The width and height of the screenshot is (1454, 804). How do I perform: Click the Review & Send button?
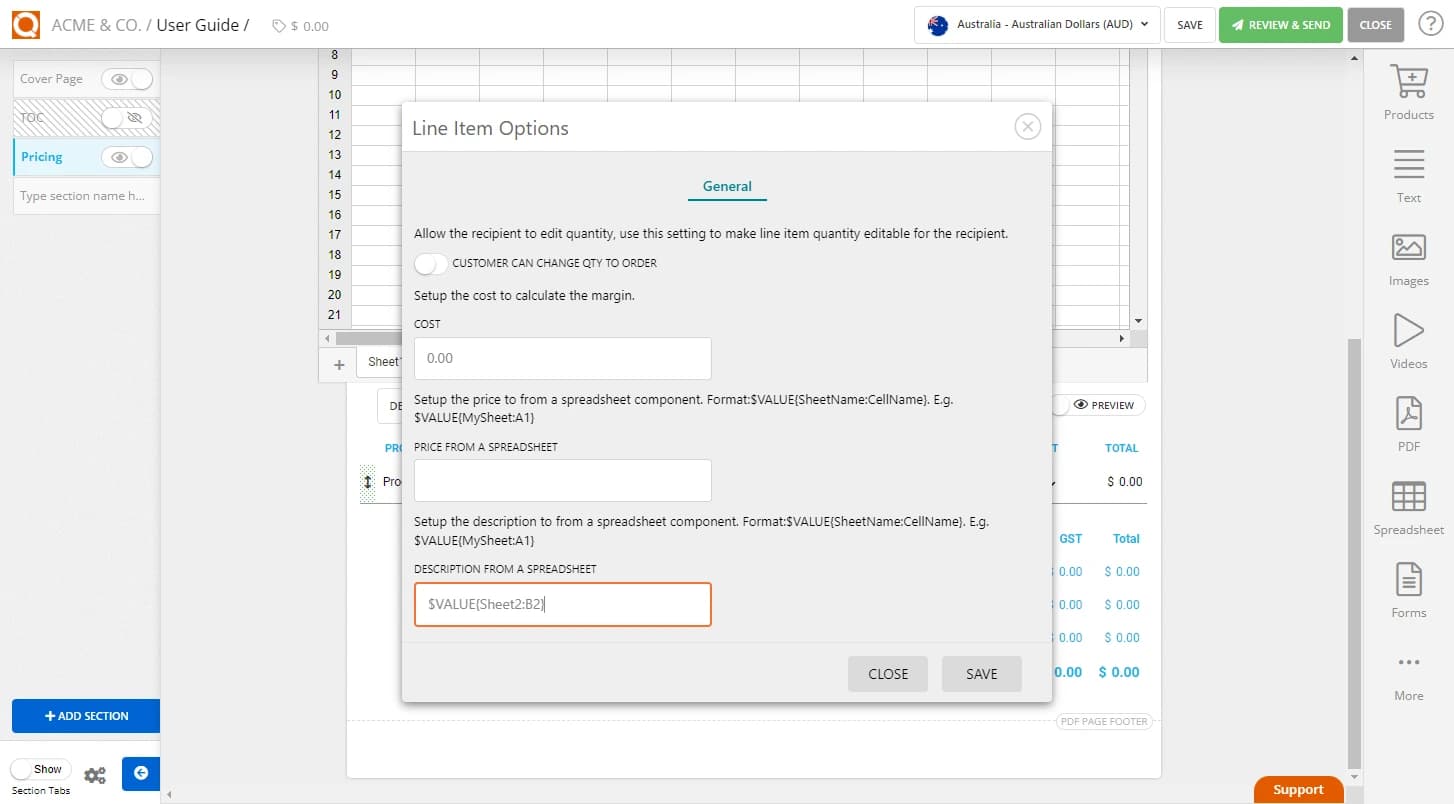pyautogui.click(x=1281, y=24)
